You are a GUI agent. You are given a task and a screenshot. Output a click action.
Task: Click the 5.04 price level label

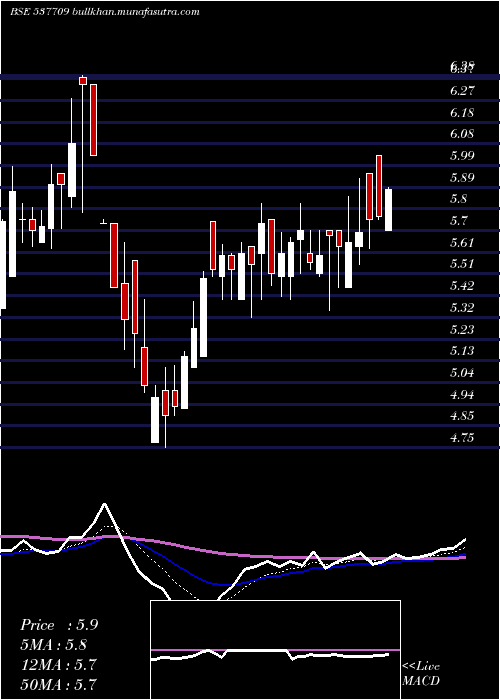(462, 373)
